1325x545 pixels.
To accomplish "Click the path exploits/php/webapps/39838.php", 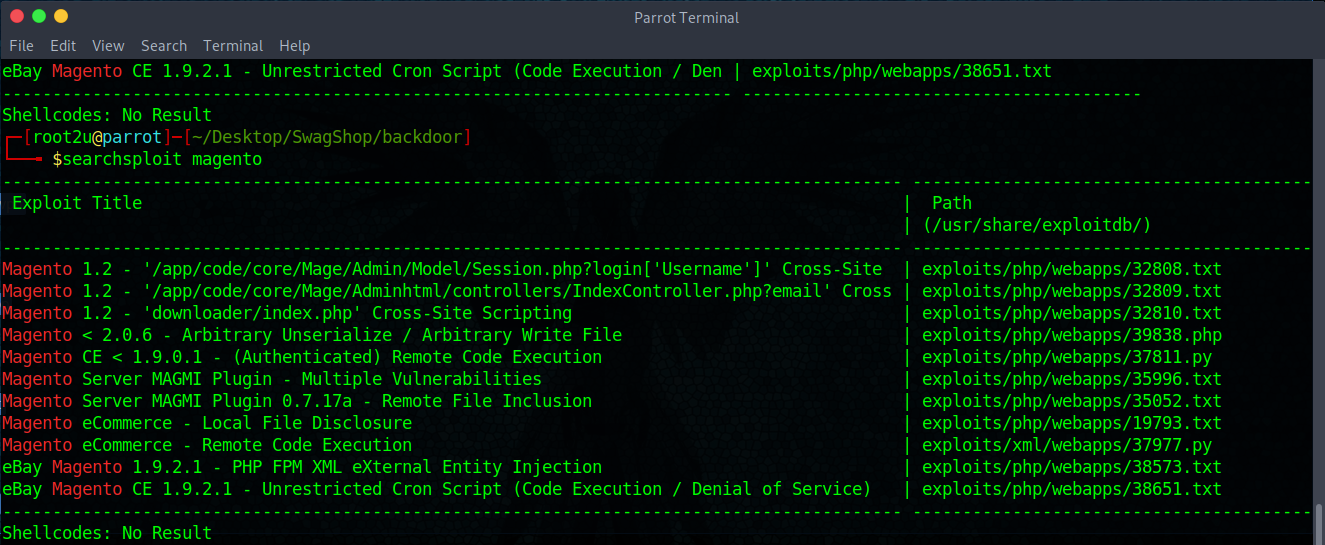I will coord(1072,335).
